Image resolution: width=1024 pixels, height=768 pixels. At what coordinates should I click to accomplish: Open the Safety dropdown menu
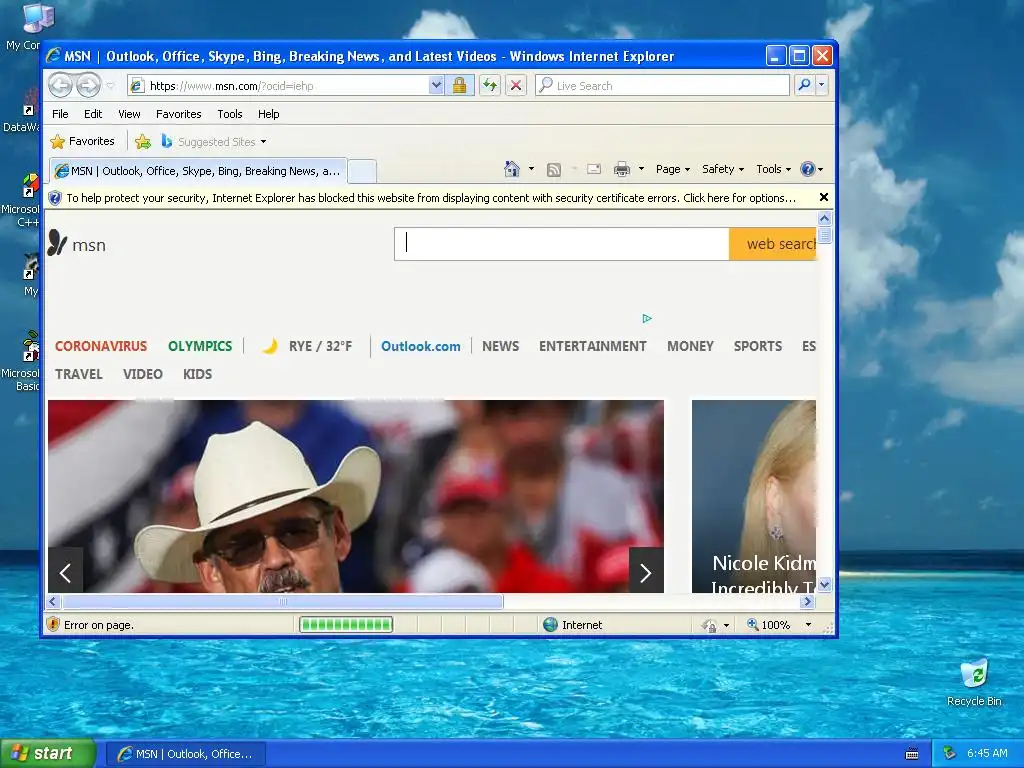pyautogui.click(x=722, y=169)
